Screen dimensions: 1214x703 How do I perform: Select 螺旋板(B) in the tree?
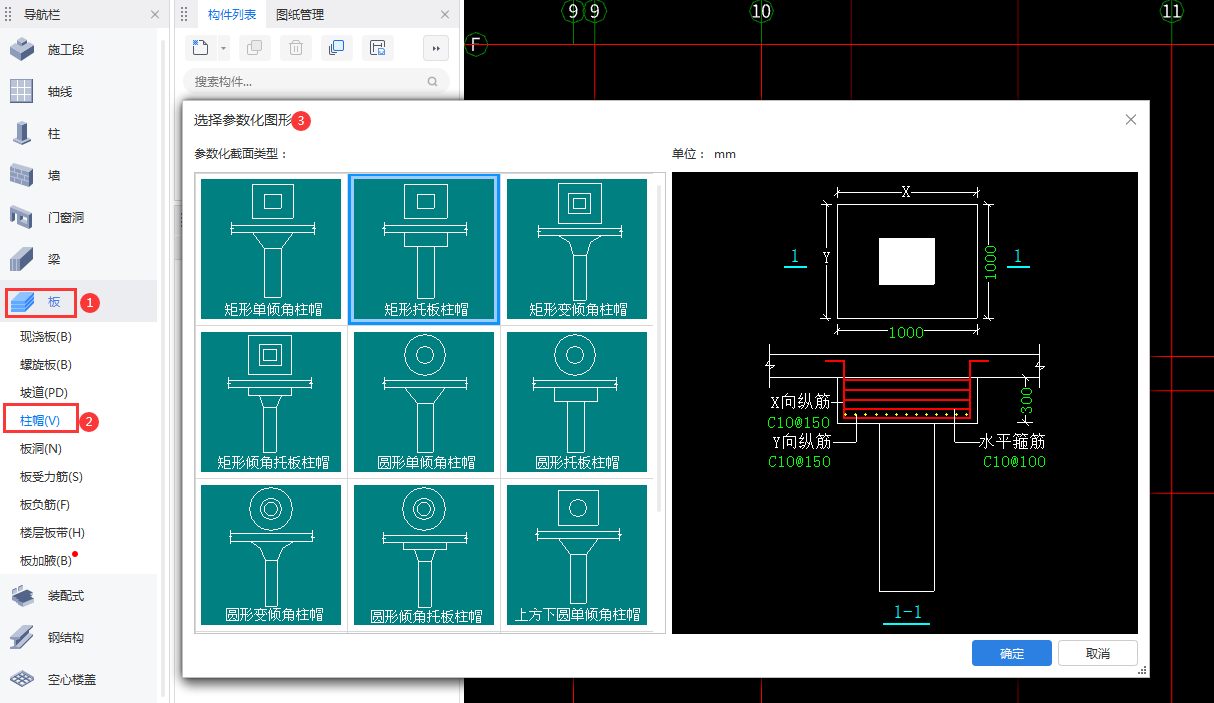(x=46, y=365)
